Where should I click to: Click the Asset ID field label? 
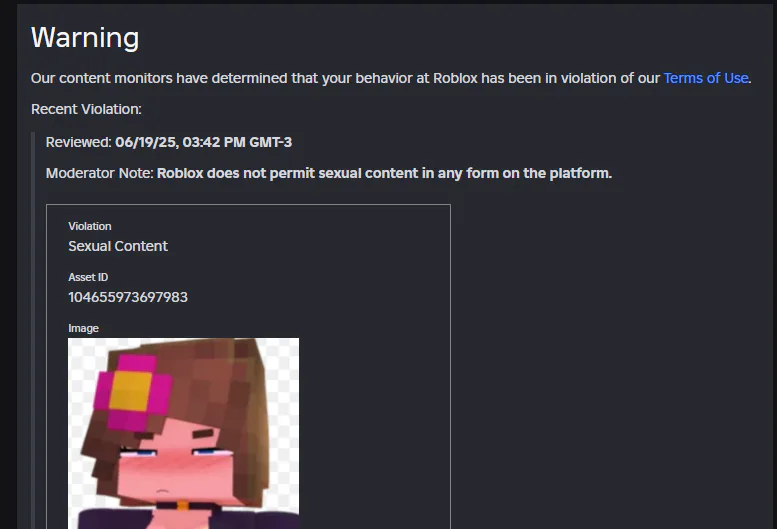88,277
